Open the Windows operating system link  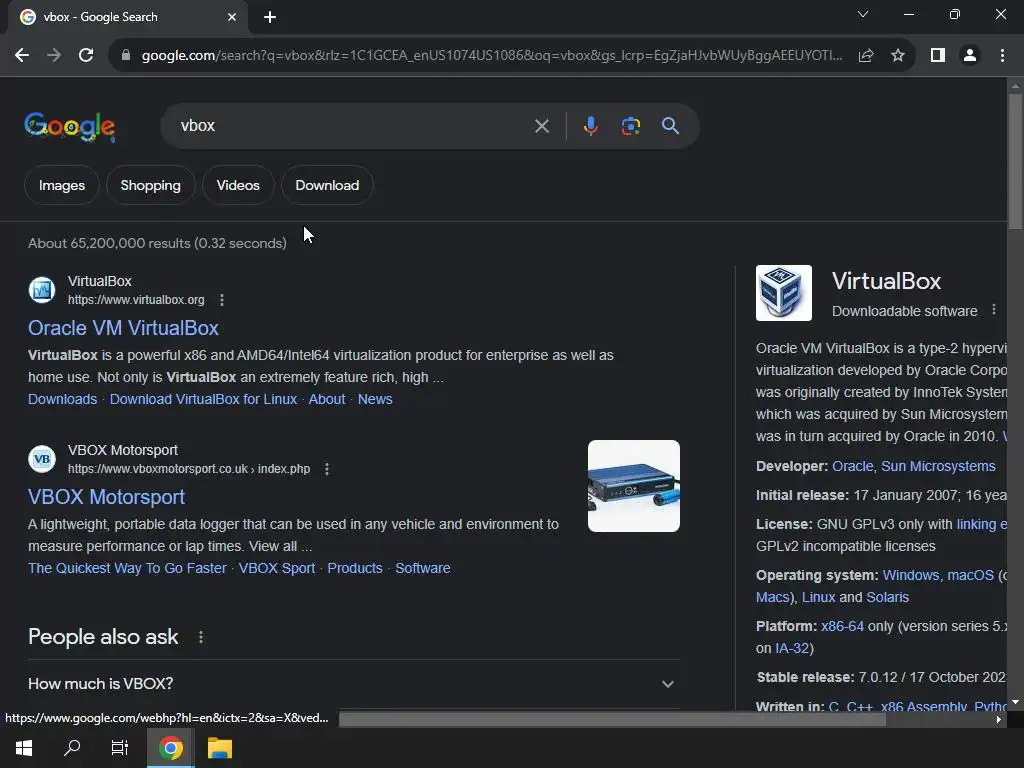(910, 575)
